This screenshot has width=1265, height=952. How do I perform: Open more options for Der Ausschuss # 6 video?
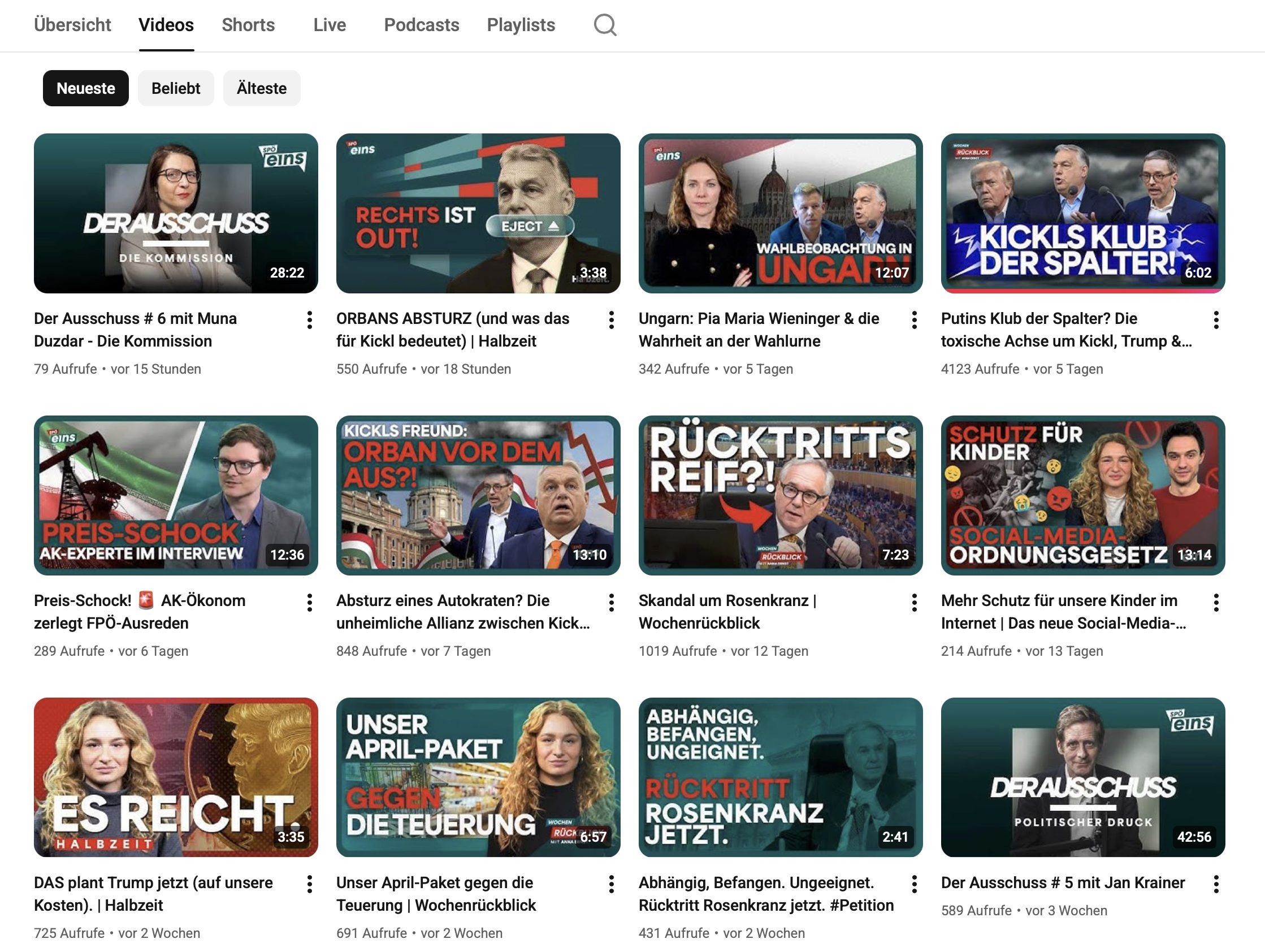(309, 320)
